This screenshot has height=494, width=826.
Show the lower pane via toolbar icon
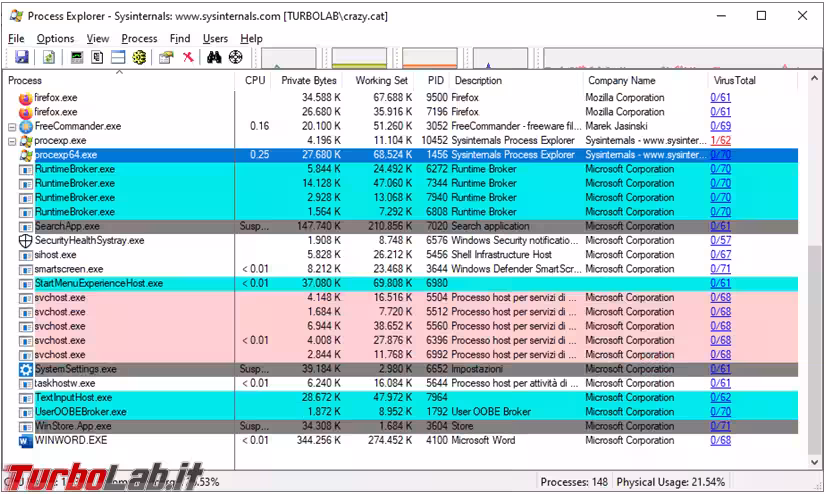coord(118,58)
